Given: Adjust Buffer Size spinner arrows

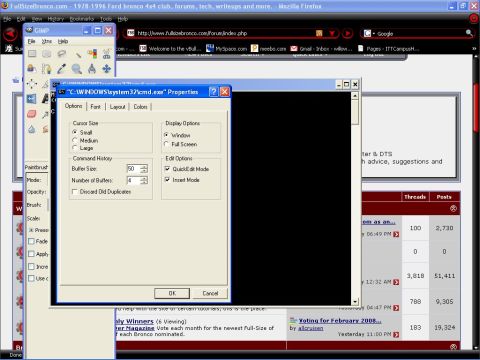Looking at the screenshot, I should [x=144, y=169].
